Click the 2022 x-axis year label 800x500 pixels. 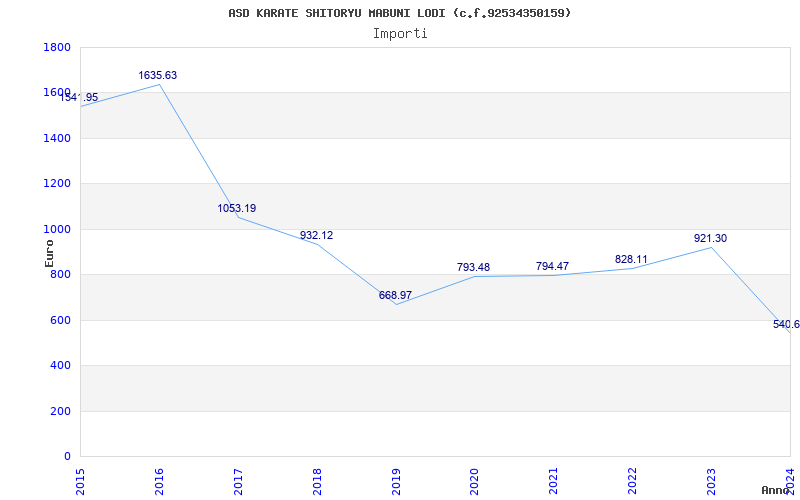[633, 481]
